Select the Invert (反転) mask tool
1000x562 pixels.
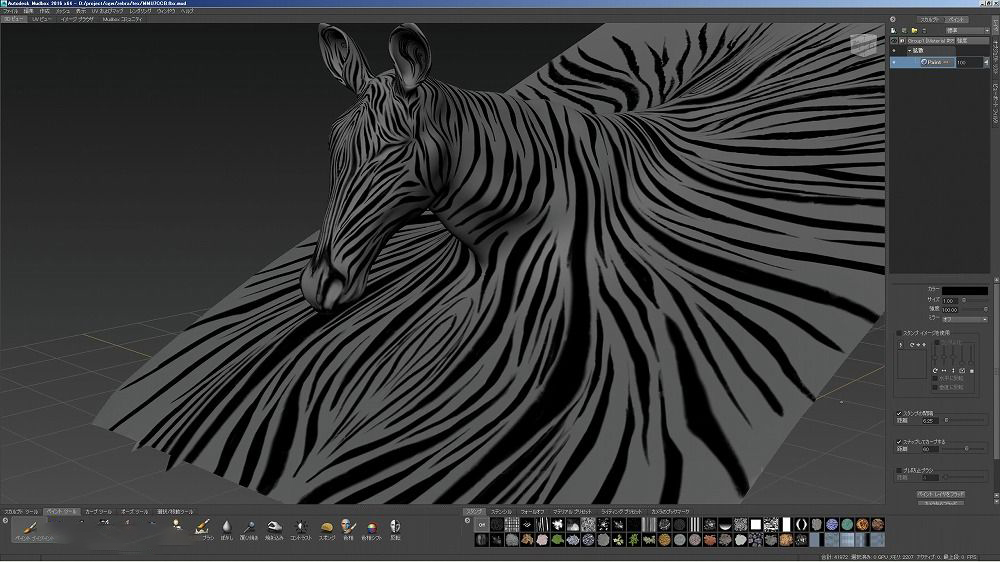396,526
